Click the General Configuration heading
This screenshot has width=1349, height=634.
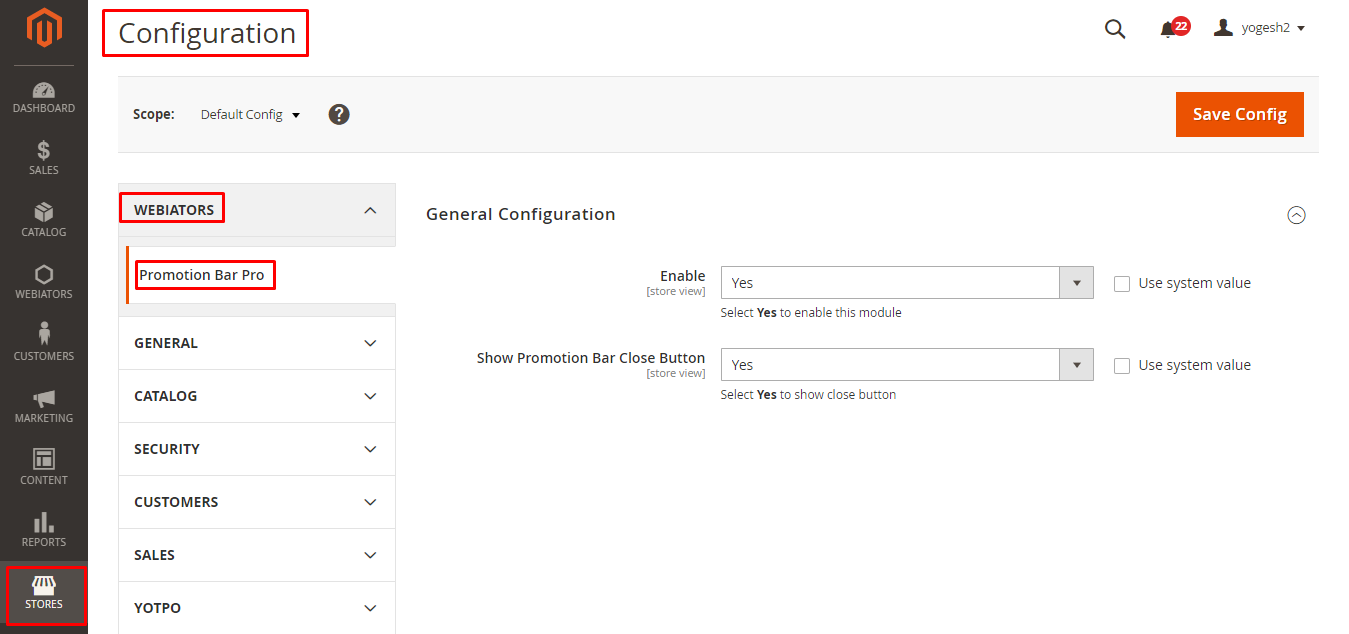pos(520,214)
